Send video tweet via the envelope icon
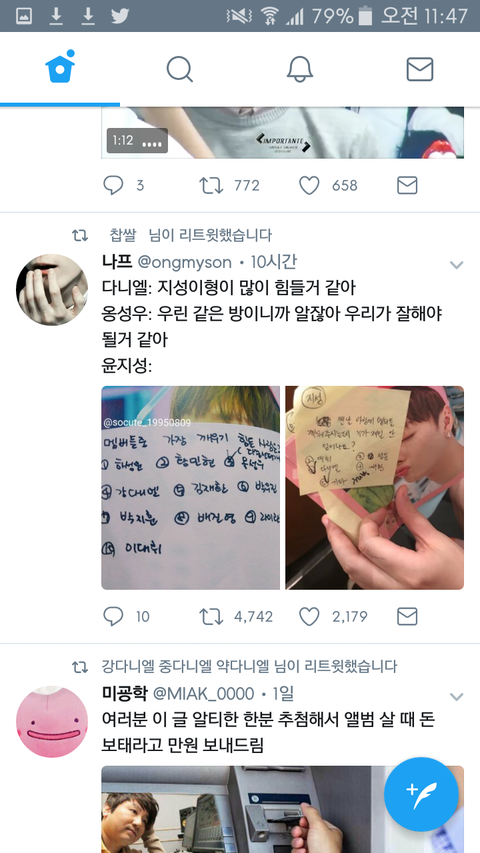 [x=407, y=186]
